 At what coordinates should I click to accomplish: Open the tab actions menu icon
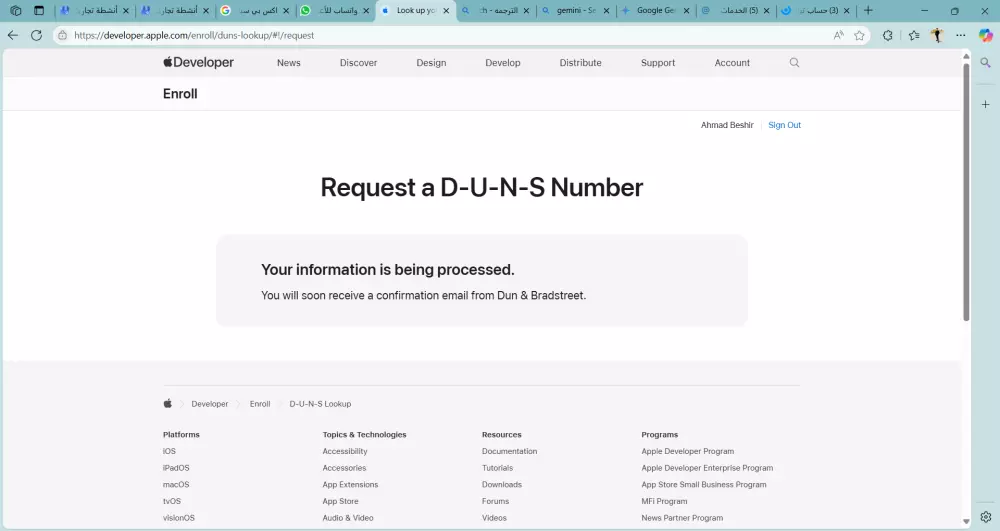coord(39,10)
